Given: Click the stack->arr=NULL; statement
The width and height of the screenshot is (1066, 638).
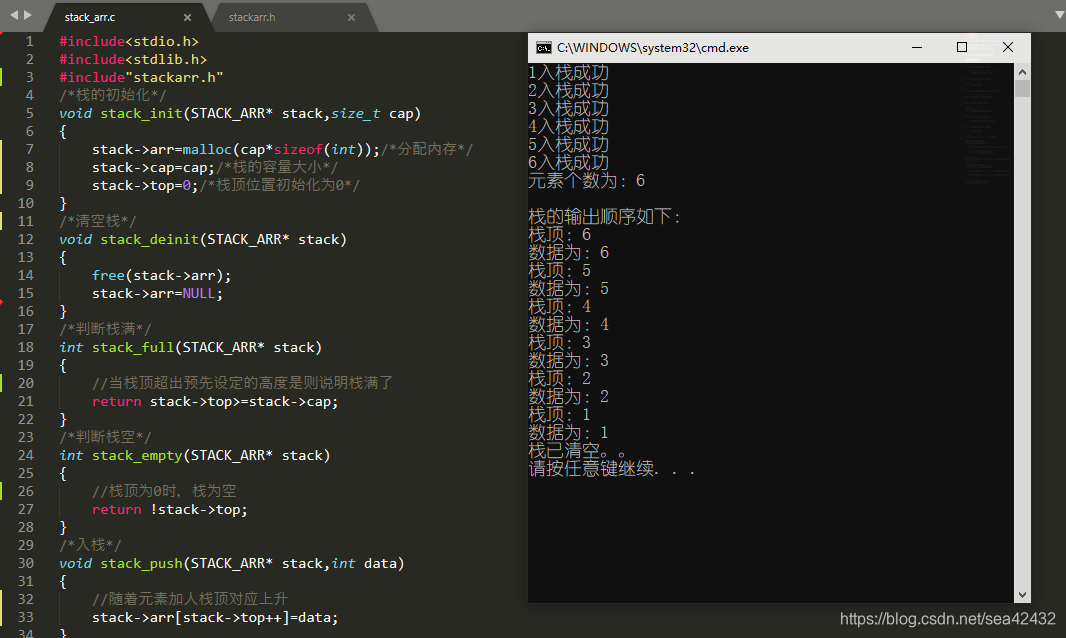Looking at the screenshot, I should [x=157, y=294].
